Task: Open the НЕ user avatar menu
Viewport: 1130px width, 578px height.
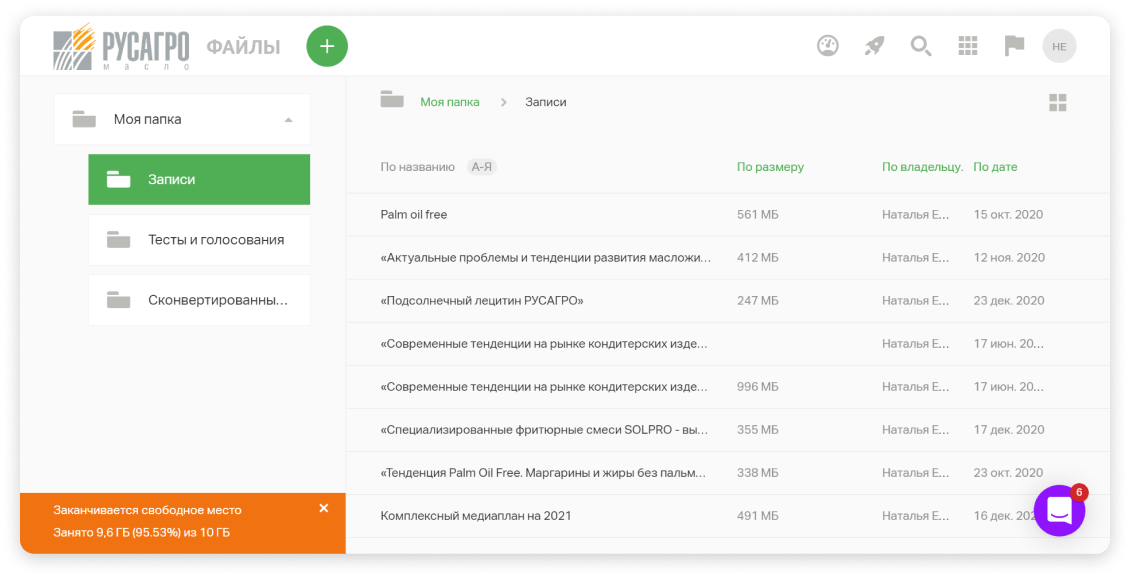Action: click(1059, 46)
